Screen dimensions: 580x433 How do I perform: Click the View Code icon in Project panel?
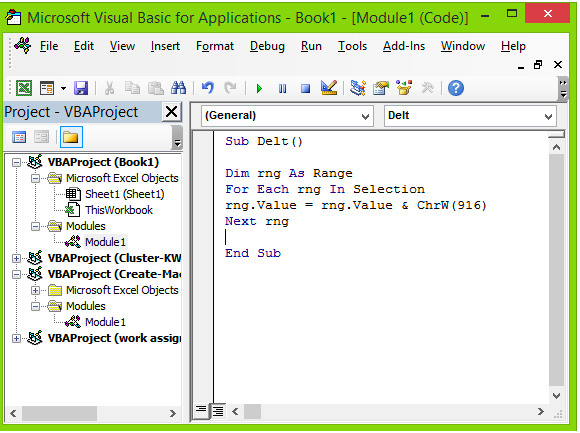19,137
